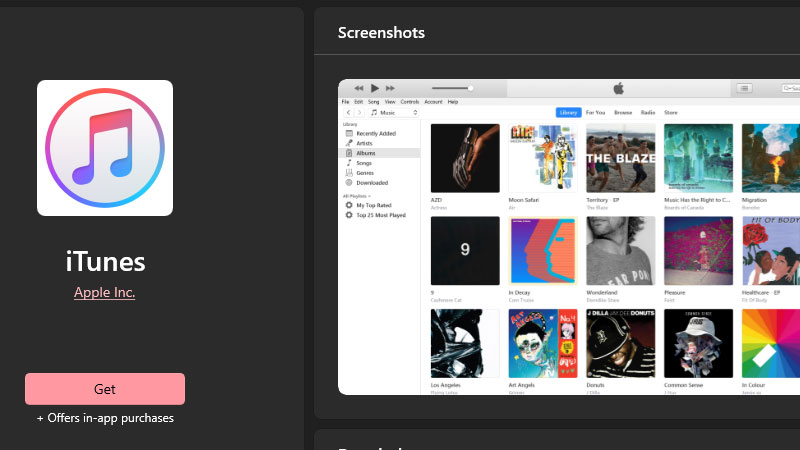Click the iTunes app logo icon
The width and height of the screenshot is (800, 450).
click(105, 147)
